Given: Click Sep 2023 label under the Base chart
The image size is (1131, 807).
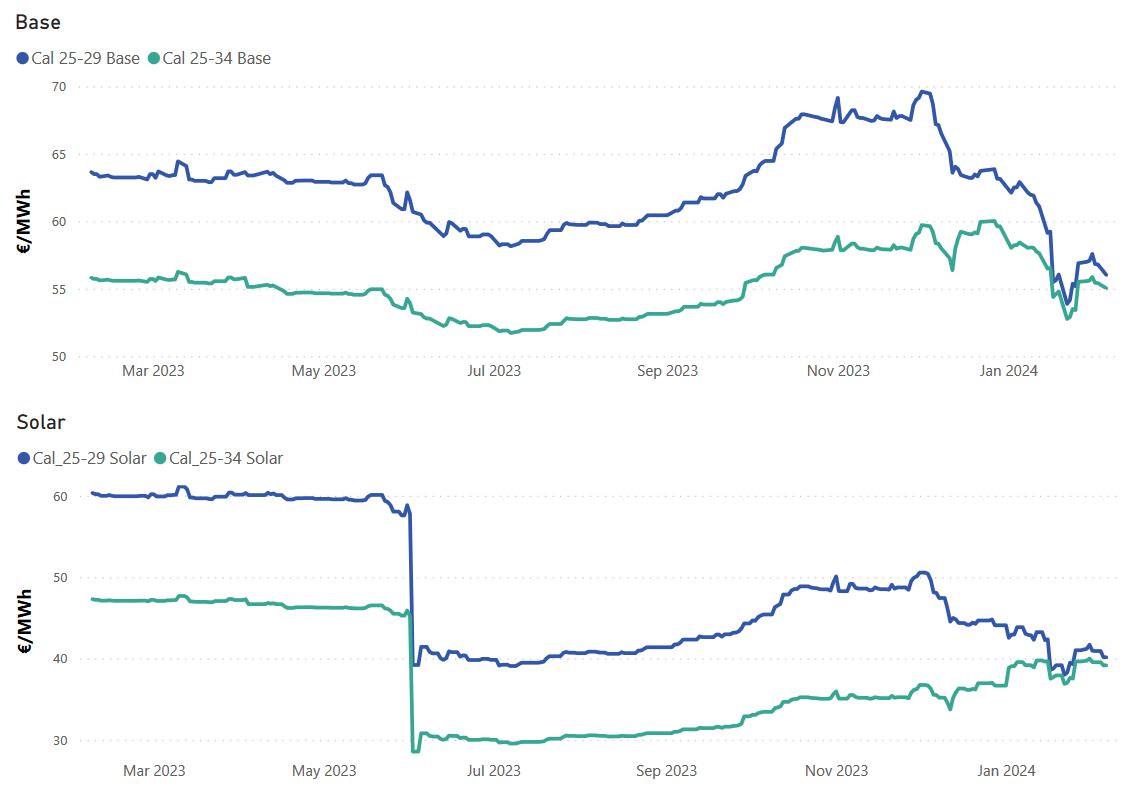Looking at the screenshot, I should pyautogui.click(x=667, y=371).
